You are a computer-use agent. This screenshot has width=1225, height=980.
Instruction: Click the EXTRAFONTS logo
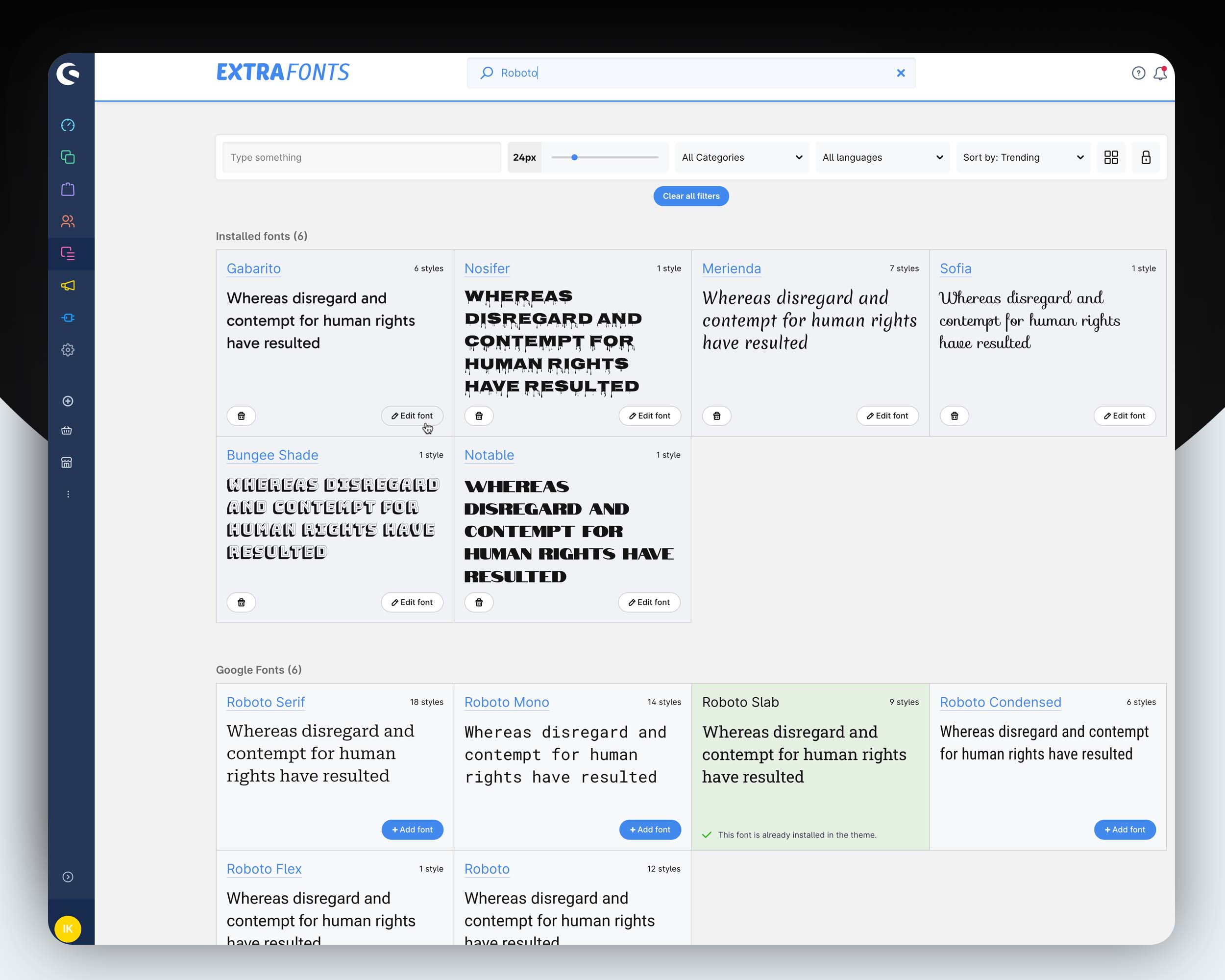[282, 72]
